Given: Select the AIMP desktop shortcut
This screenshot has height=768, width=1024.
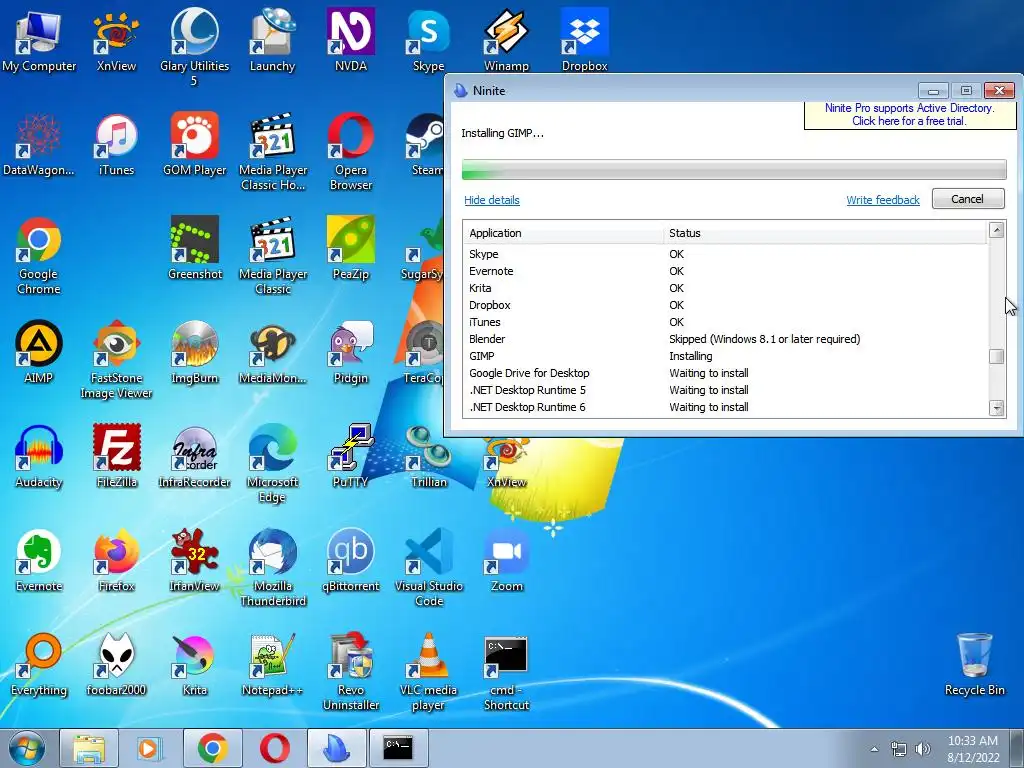Looking at the screenshot, I should (39, 351).
